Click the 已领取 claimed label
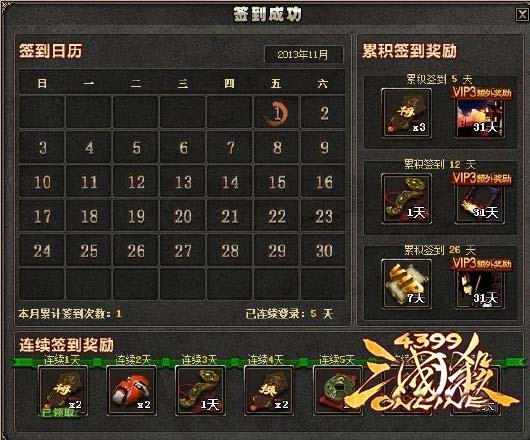This screenshot has height=440, width=530. 58,413
